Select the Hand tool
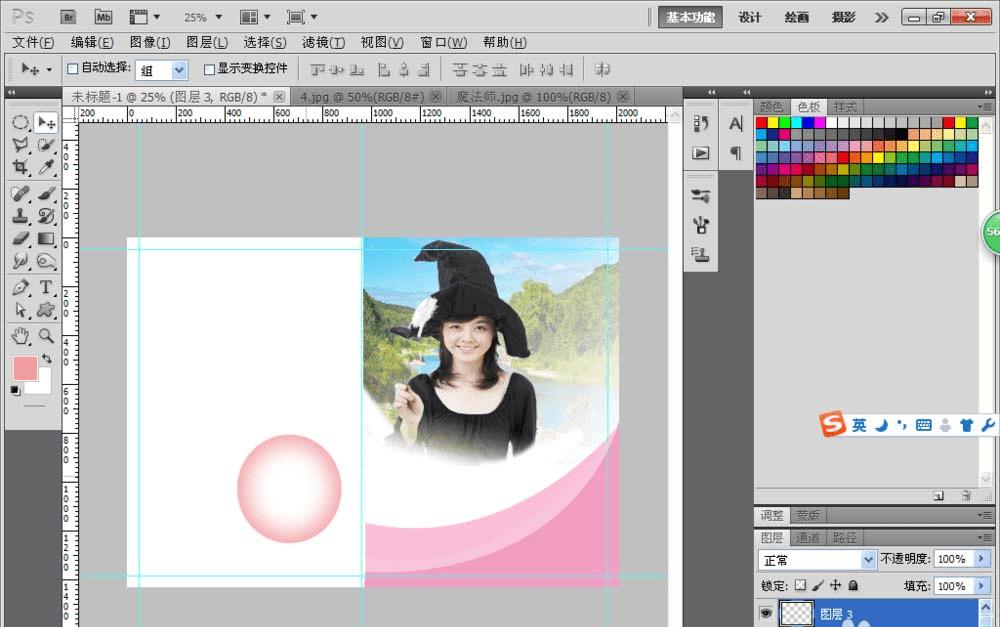The height and width of the screenshot is (627, 1000). tap(20, 336)
